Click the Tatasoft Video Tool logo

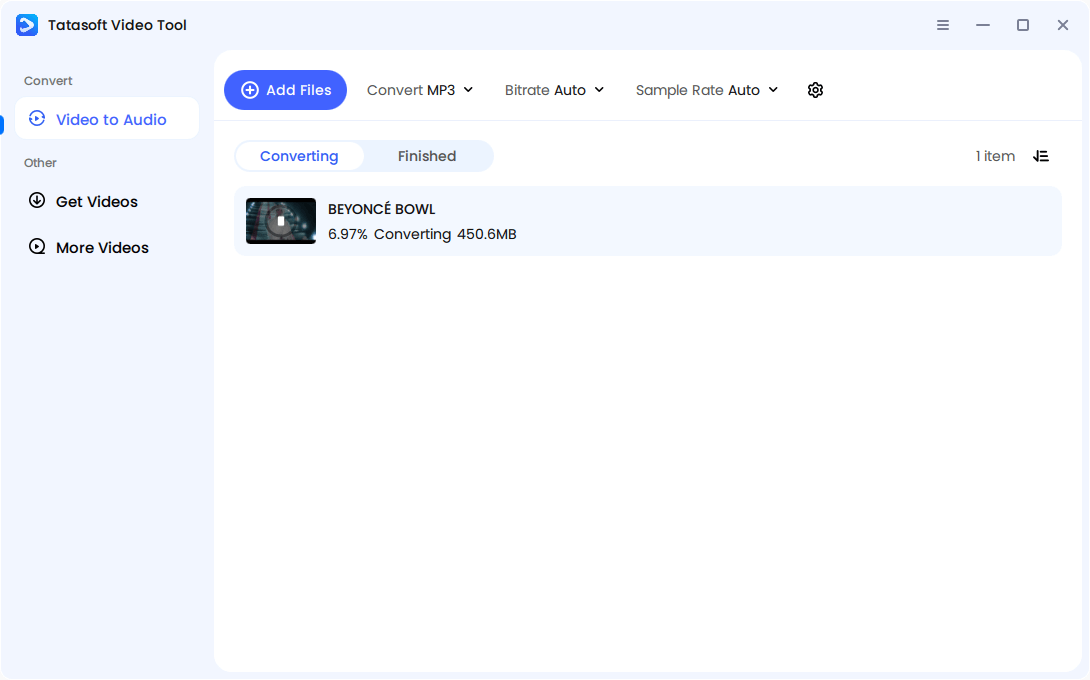[x=26, y=24]
